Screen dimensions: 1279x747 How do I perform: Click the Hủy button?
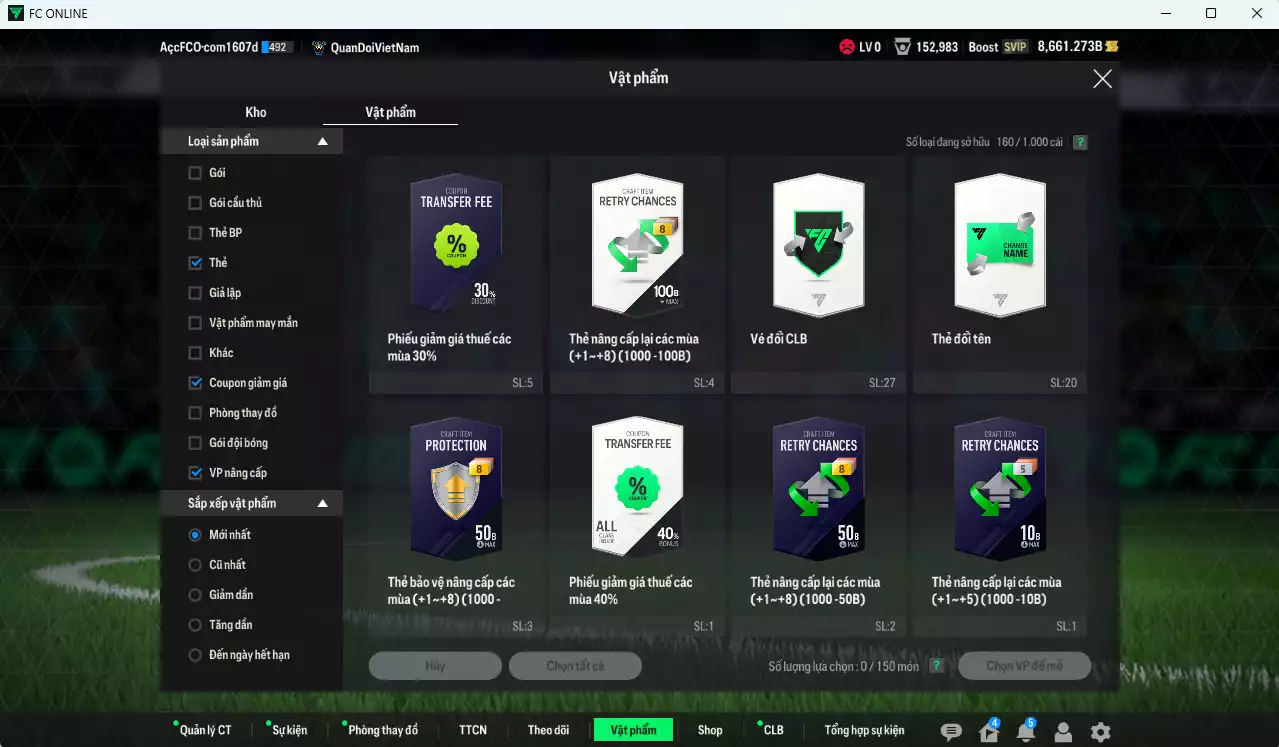(435, 666)
